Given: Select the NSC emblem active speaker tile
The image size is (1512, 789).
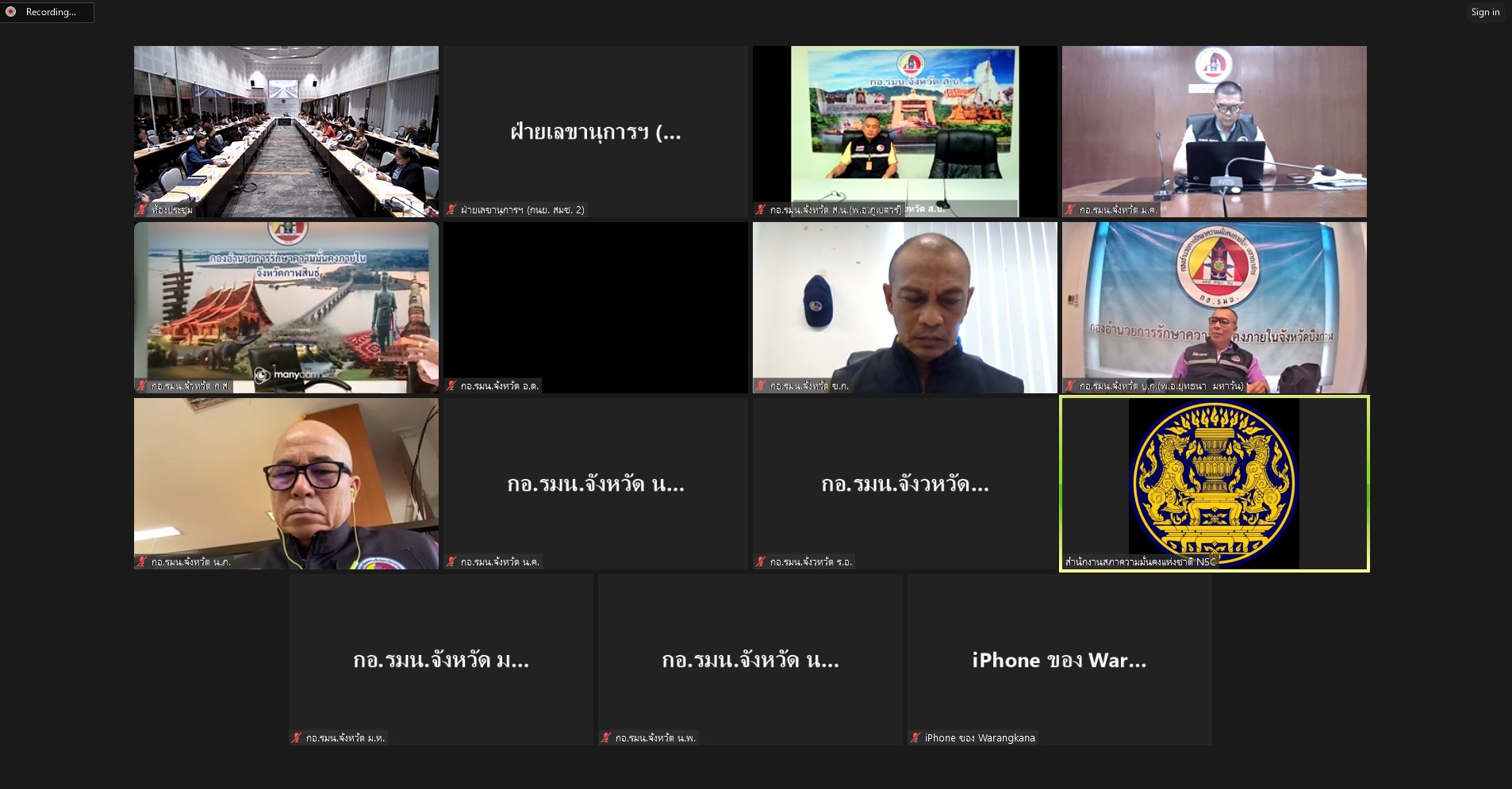Looking at the screenshot, I should (x=1214, y=482).
